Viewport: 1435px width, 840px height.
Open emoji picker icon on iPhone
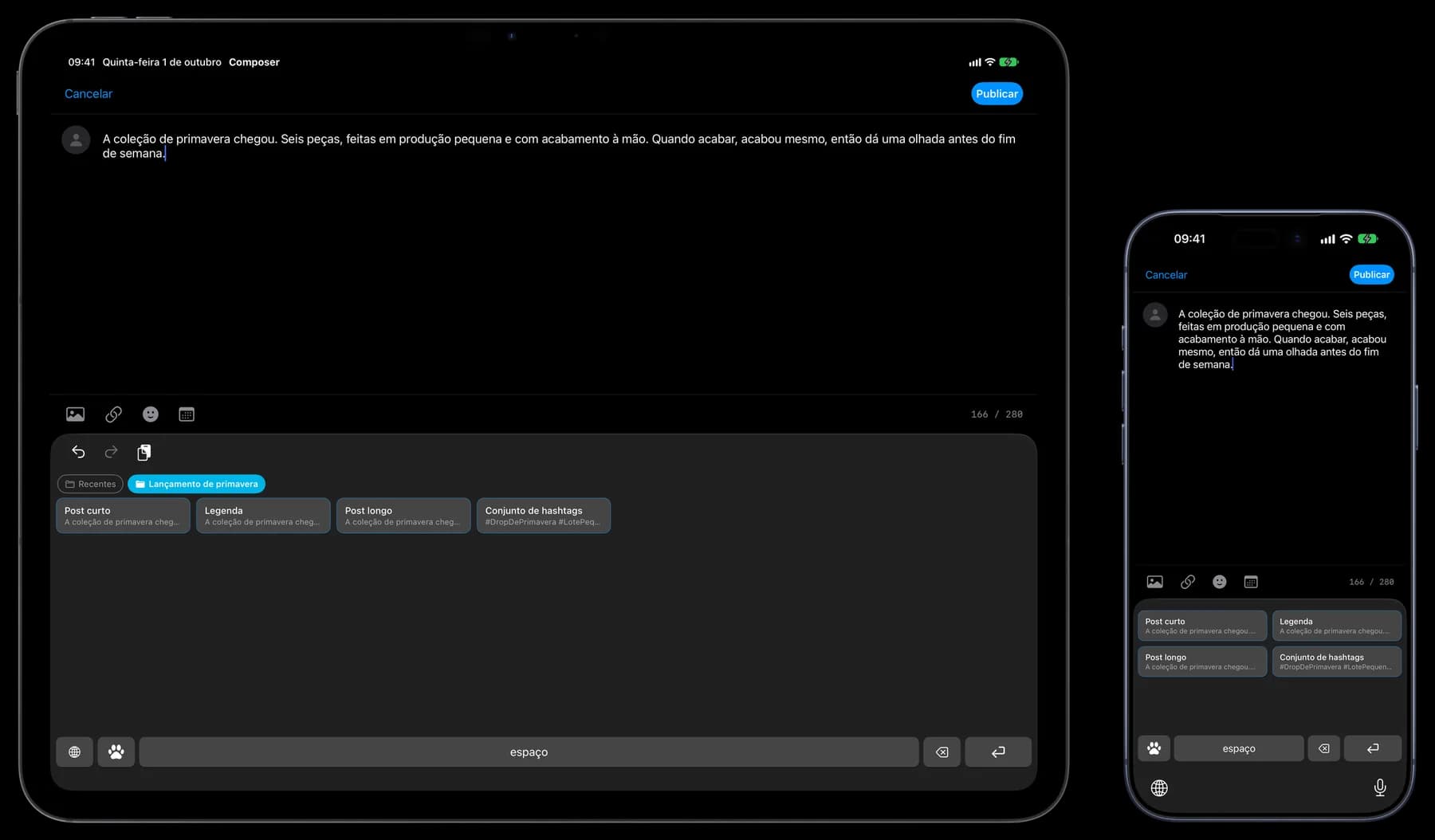point(1220,582)
